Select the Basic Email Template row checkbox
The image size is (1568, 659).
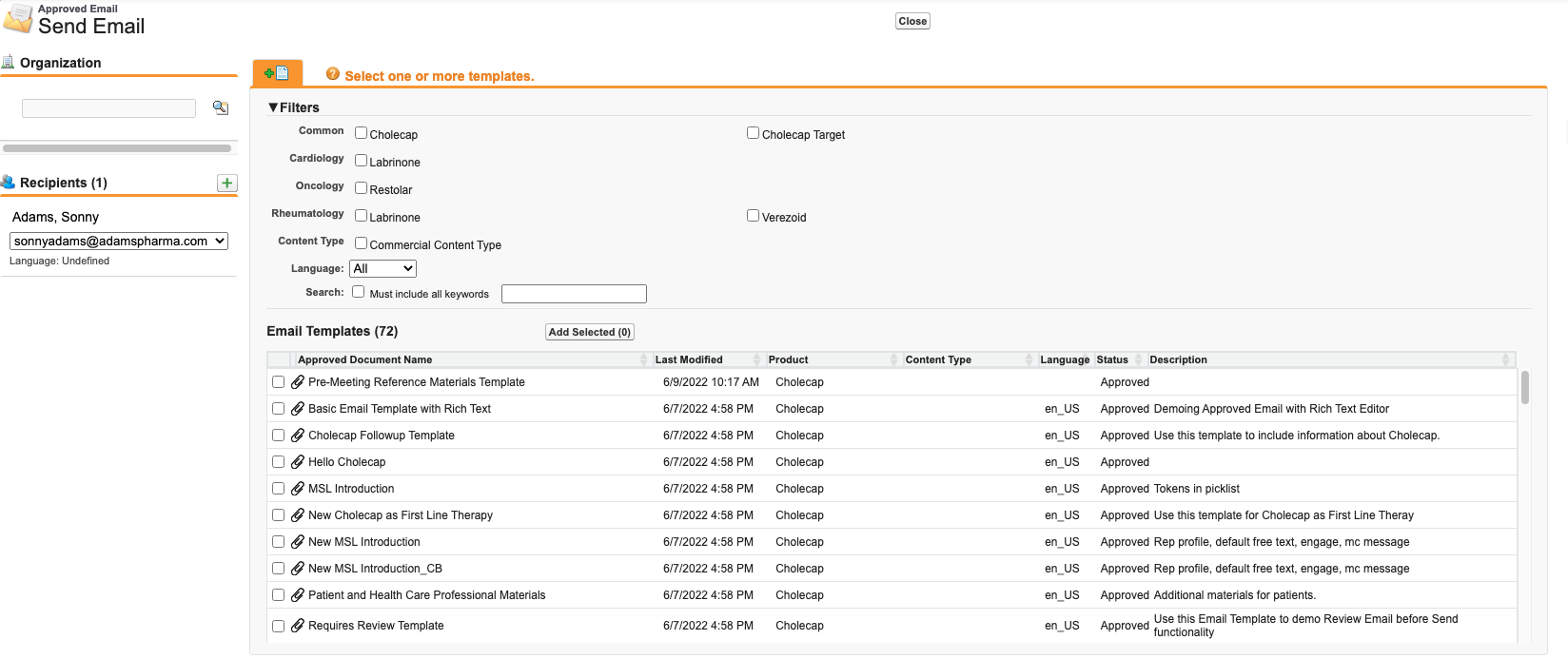click(279, 409)
